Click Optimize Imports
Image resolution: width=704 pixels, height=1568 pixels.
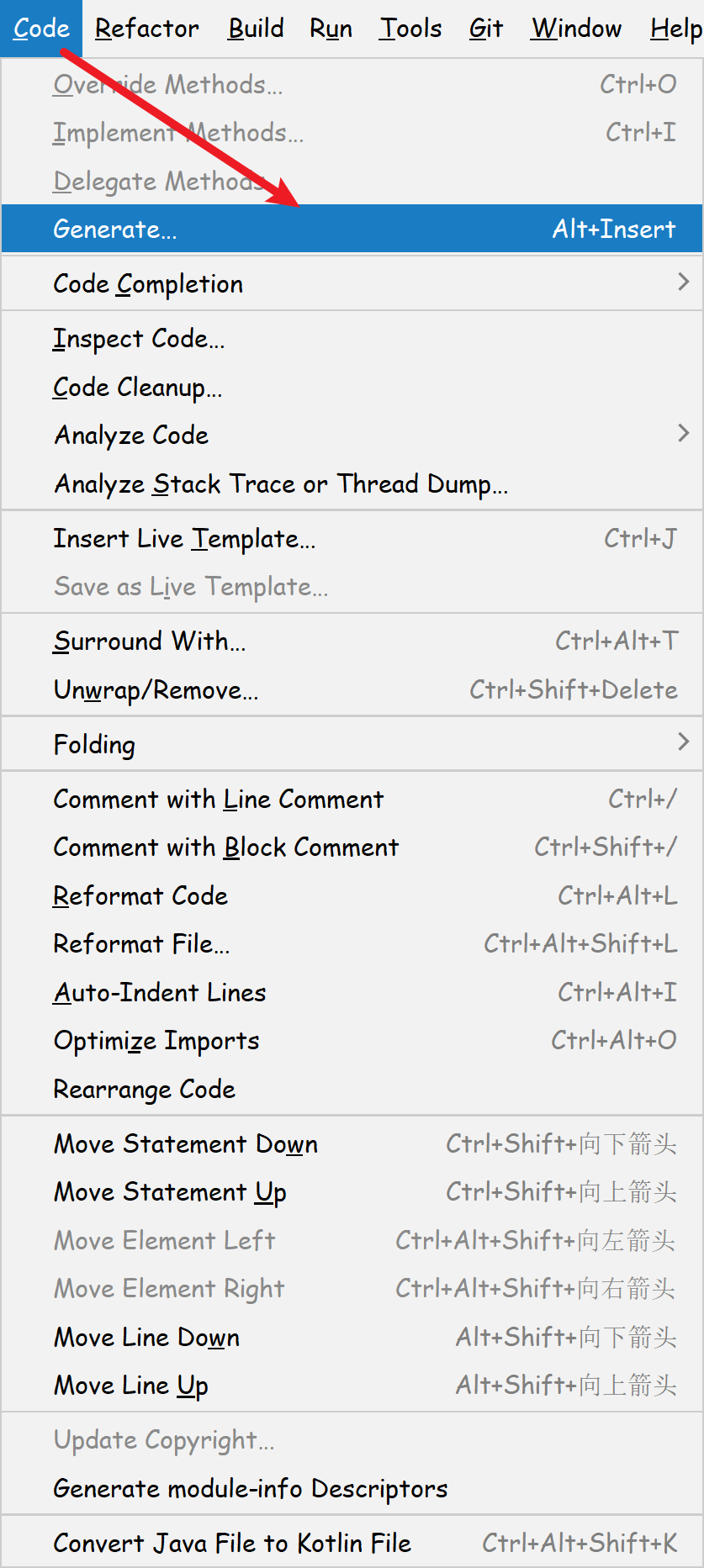[x=156, y=1041]
